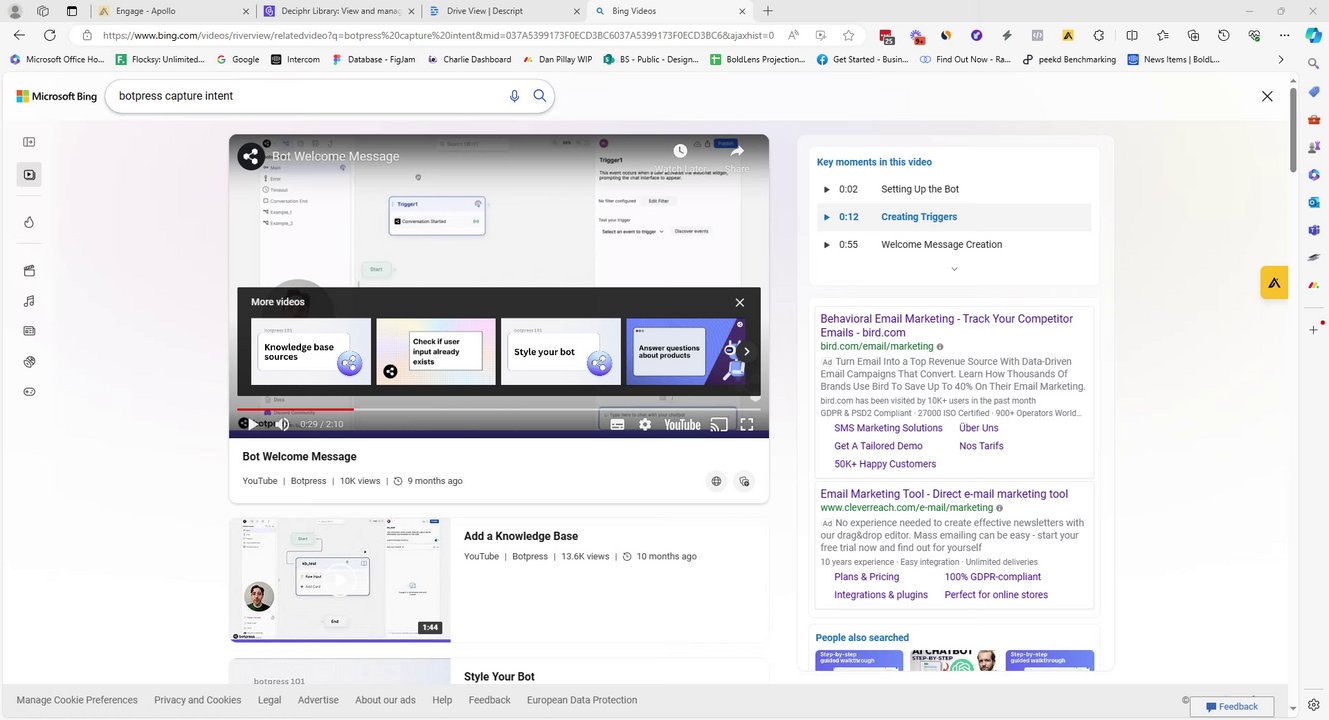Go to the Microsoft Bing home logo
1329x720 pixels.
click(x=56, y=96)
